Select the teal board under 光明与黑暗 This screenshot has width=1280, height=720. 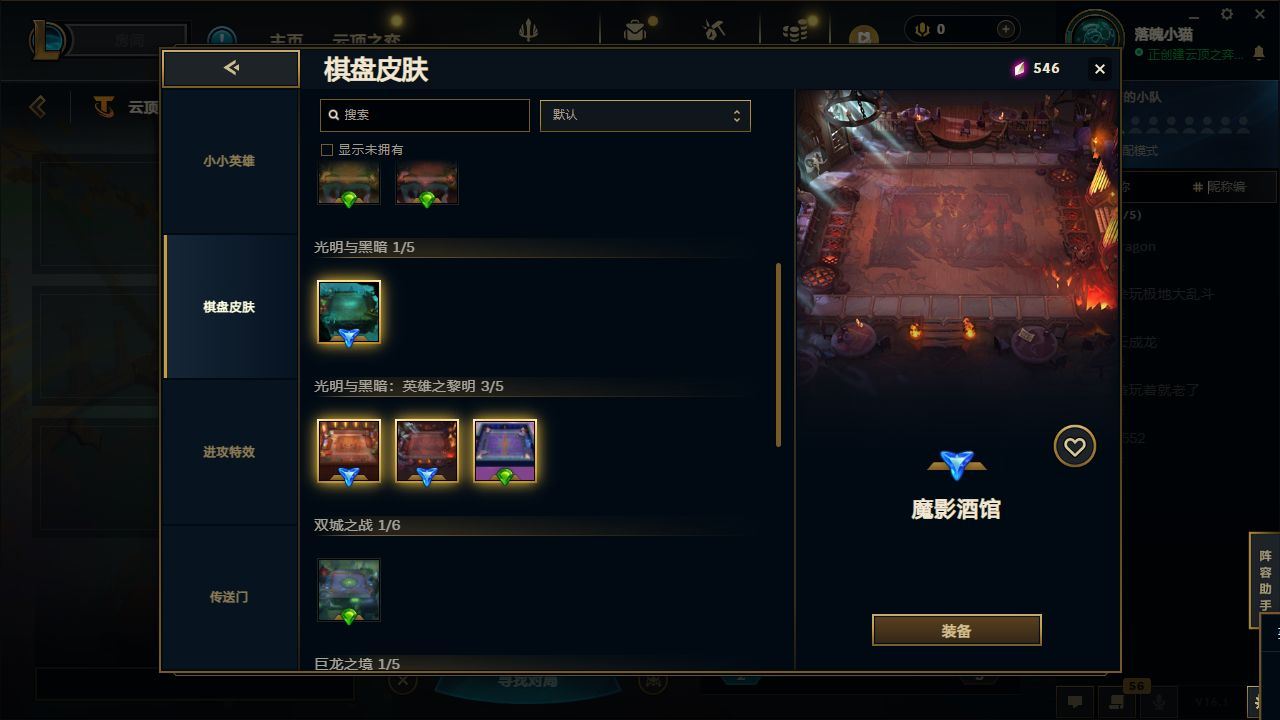[x=349, y=312]
